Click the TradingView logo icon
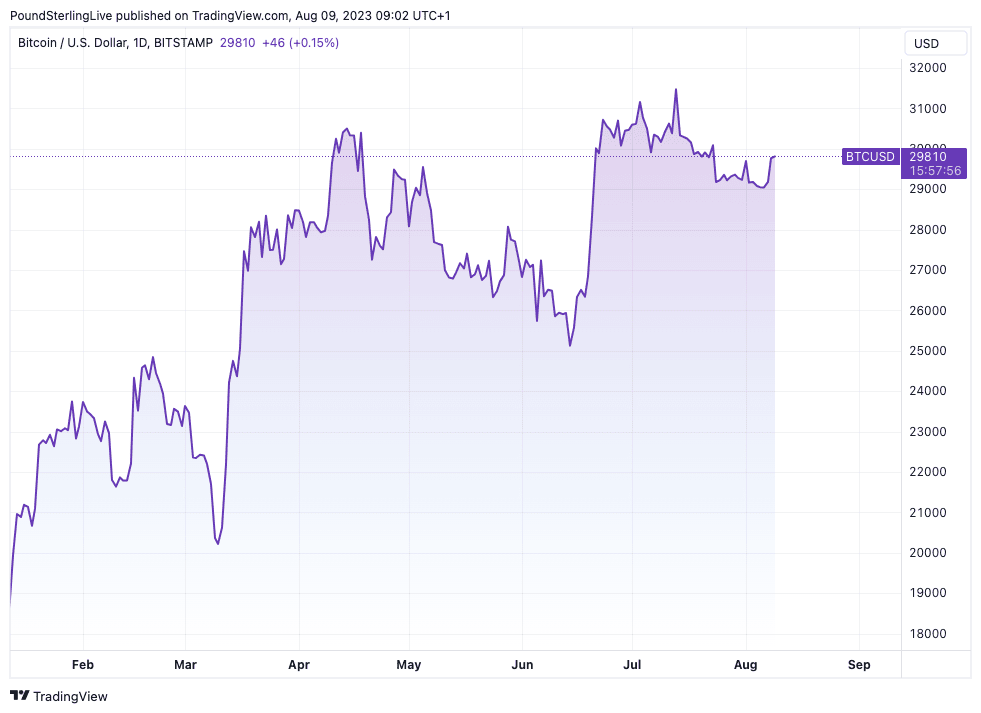This screenshot has height=713, width=981. 20,696
